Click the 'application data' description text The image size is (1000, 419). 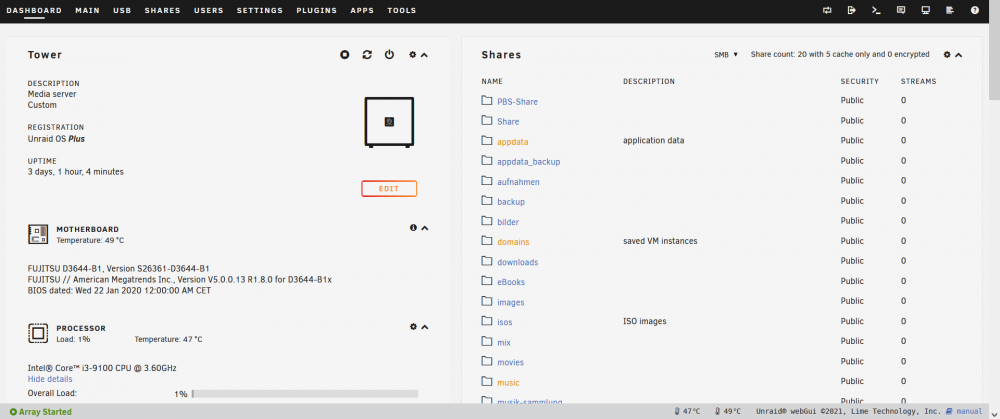click(x=653, y=140)
